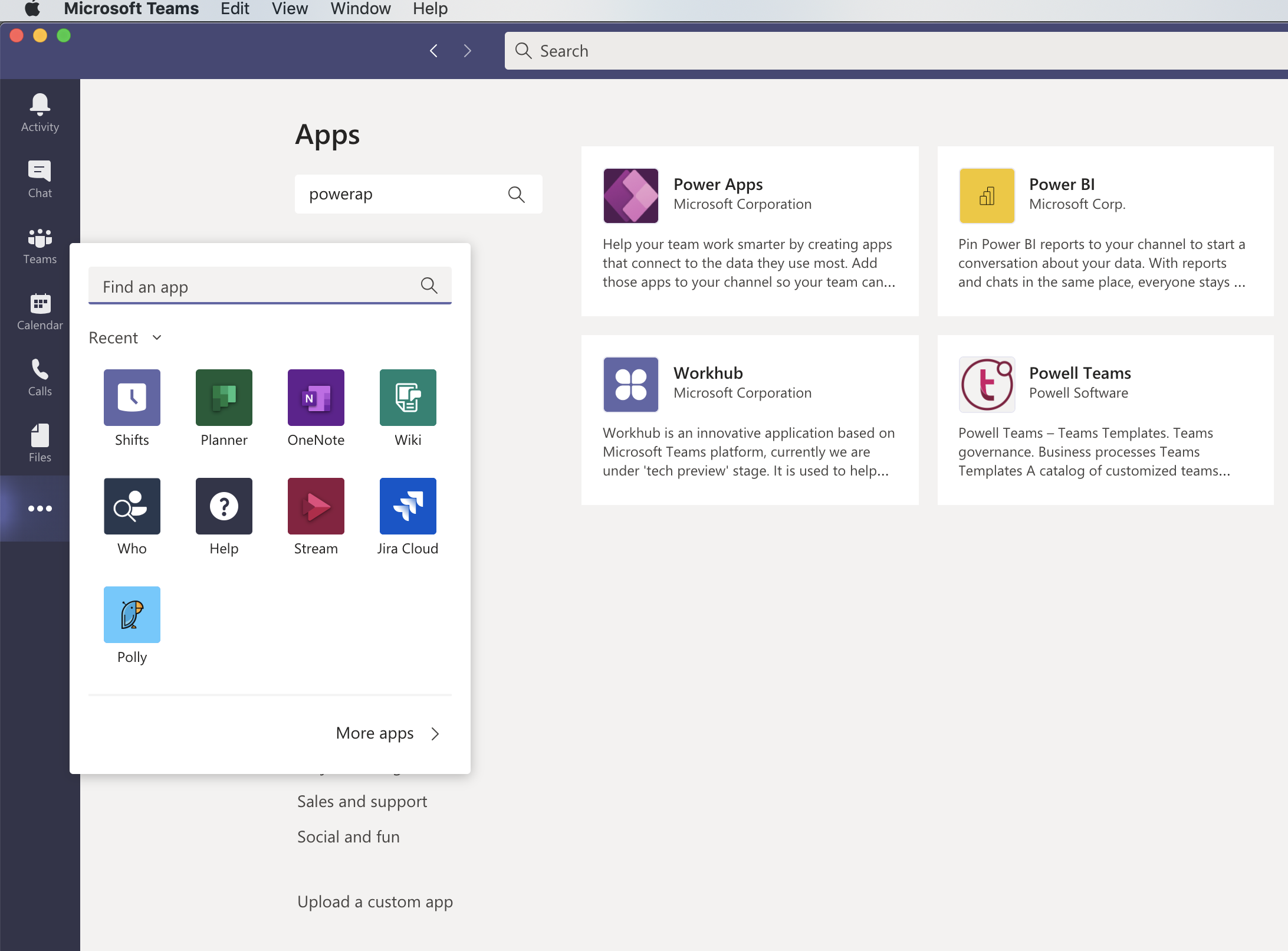The width and height of the screenshot is (1288, 951).
Task: Open the View menu
Action: (290, 9)
